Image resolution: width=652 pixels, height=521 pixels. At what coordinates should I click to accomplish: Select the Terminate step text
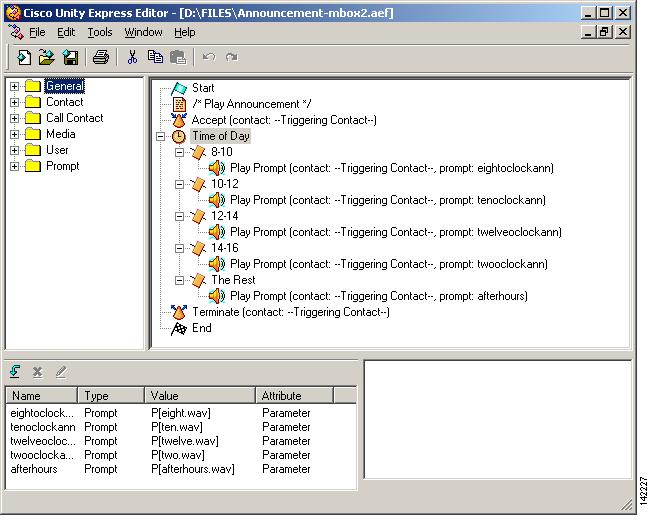tap(291, 312)
